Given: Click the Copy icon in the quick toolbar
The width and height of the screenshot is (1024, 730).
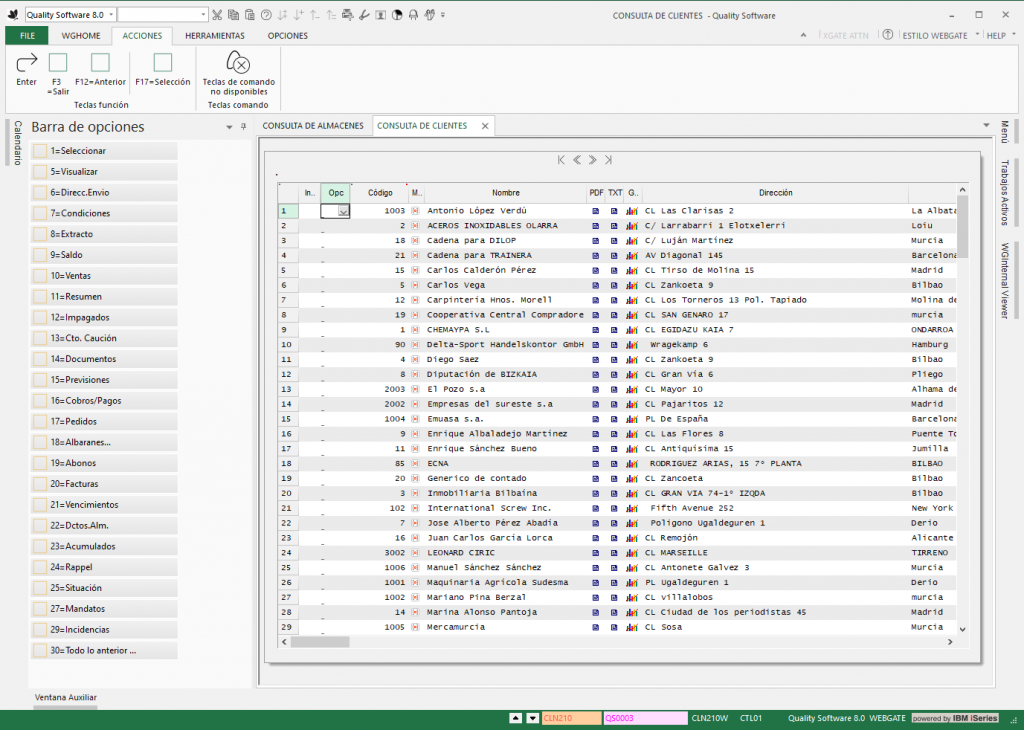Looking at the screenshot, I should [x=233, y=14].
